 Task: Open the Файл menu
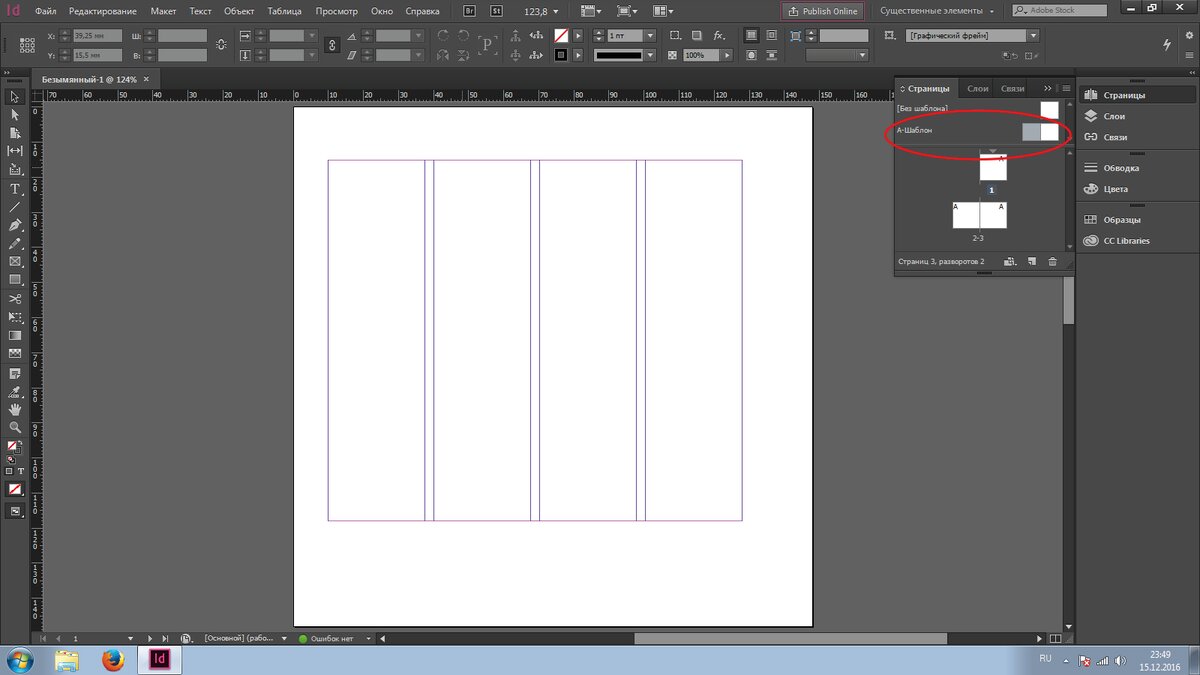[x=45, y=11]
